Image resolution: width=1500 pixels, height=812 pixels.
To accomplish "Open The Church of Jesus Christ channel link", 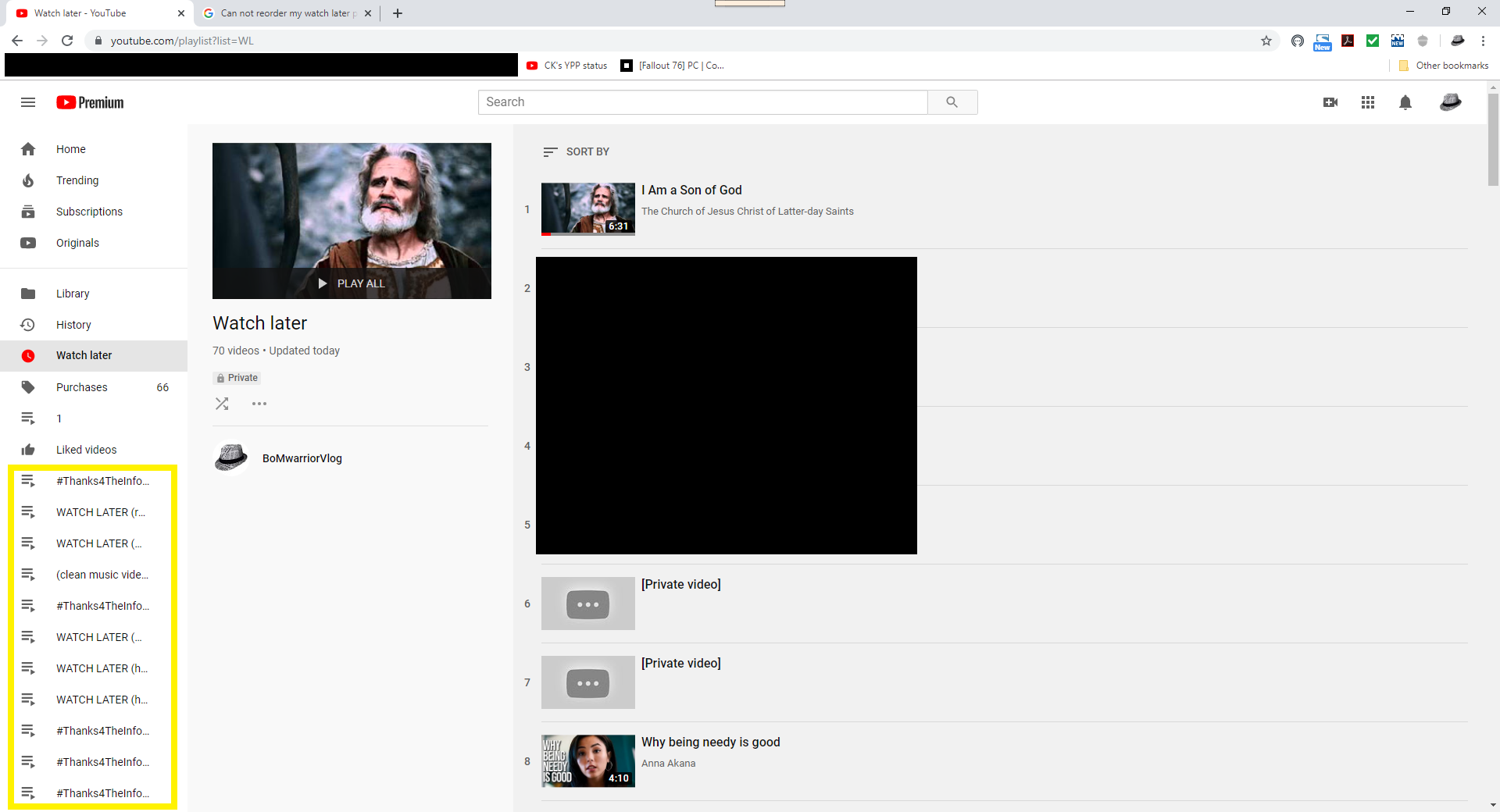I will (748, 212).
